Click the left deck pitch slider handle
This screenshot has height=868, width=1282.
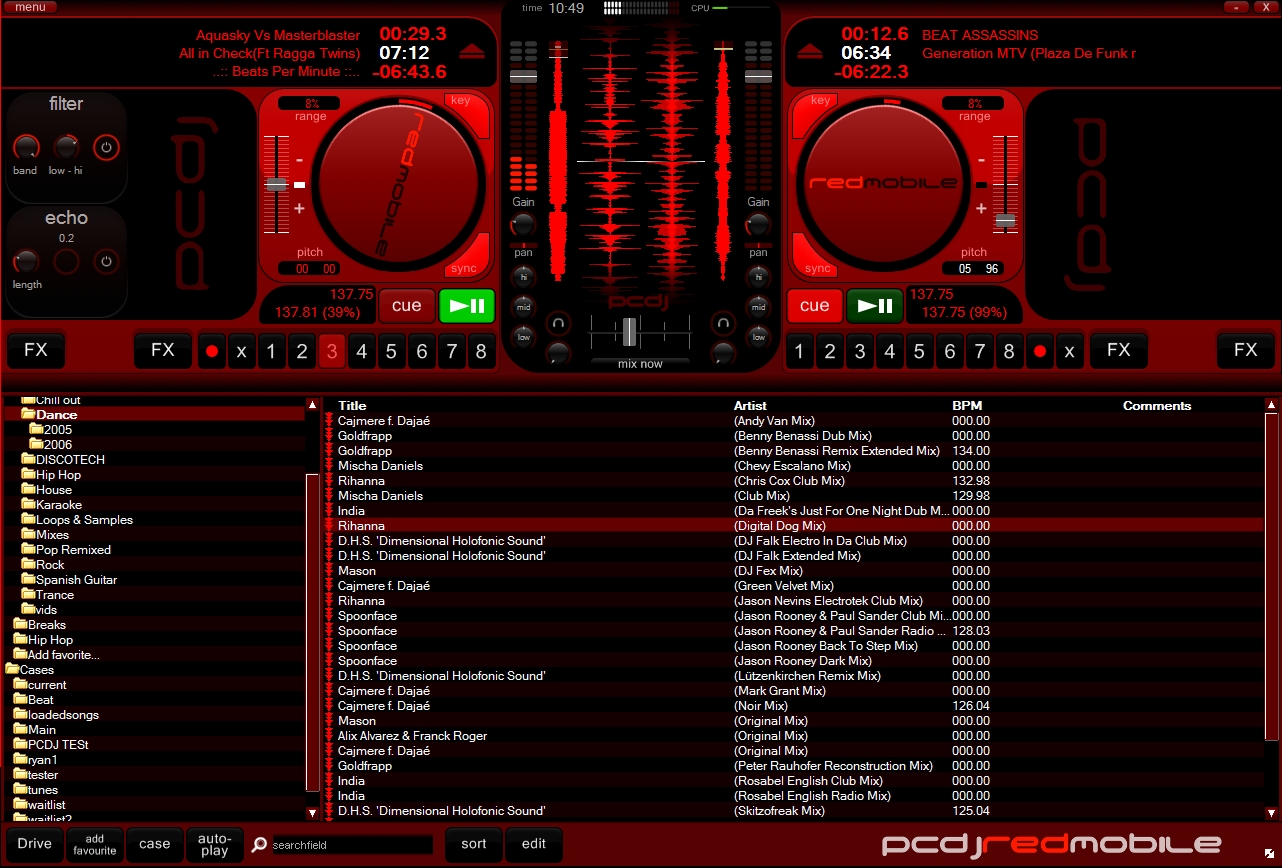click(275, 185)
